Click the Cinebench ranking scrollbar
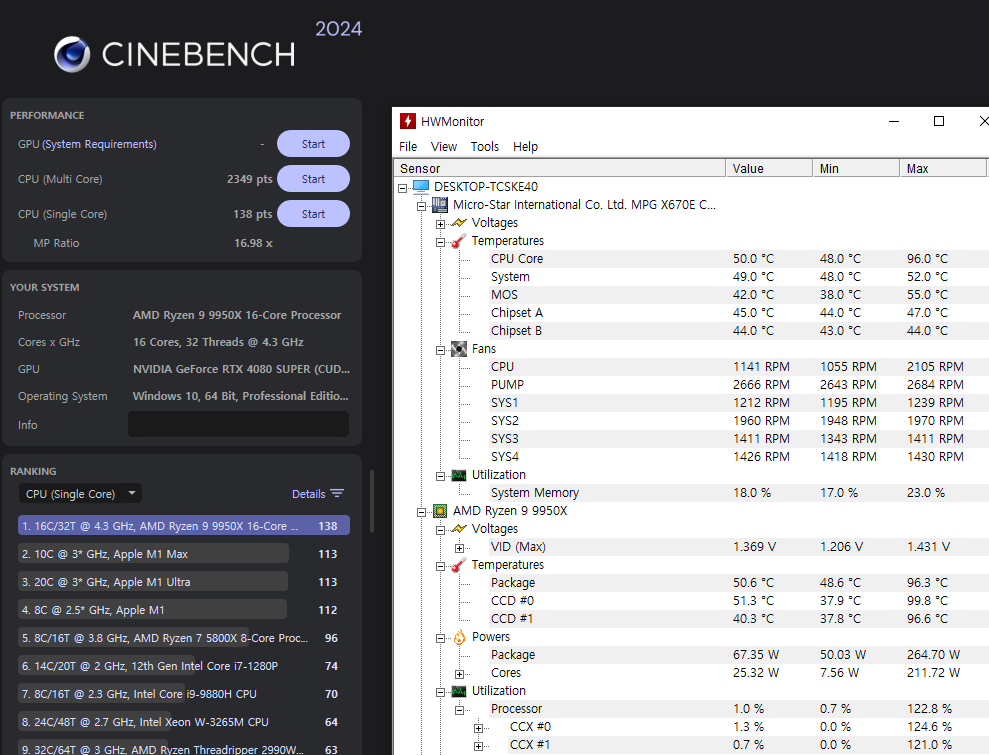 point(372,501)
